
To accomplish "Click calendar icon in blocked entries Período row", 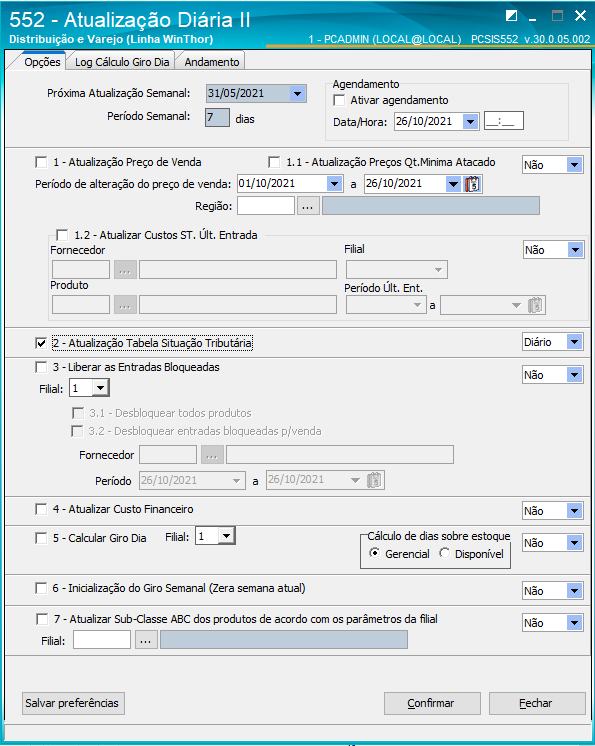I will click(375, 480).
